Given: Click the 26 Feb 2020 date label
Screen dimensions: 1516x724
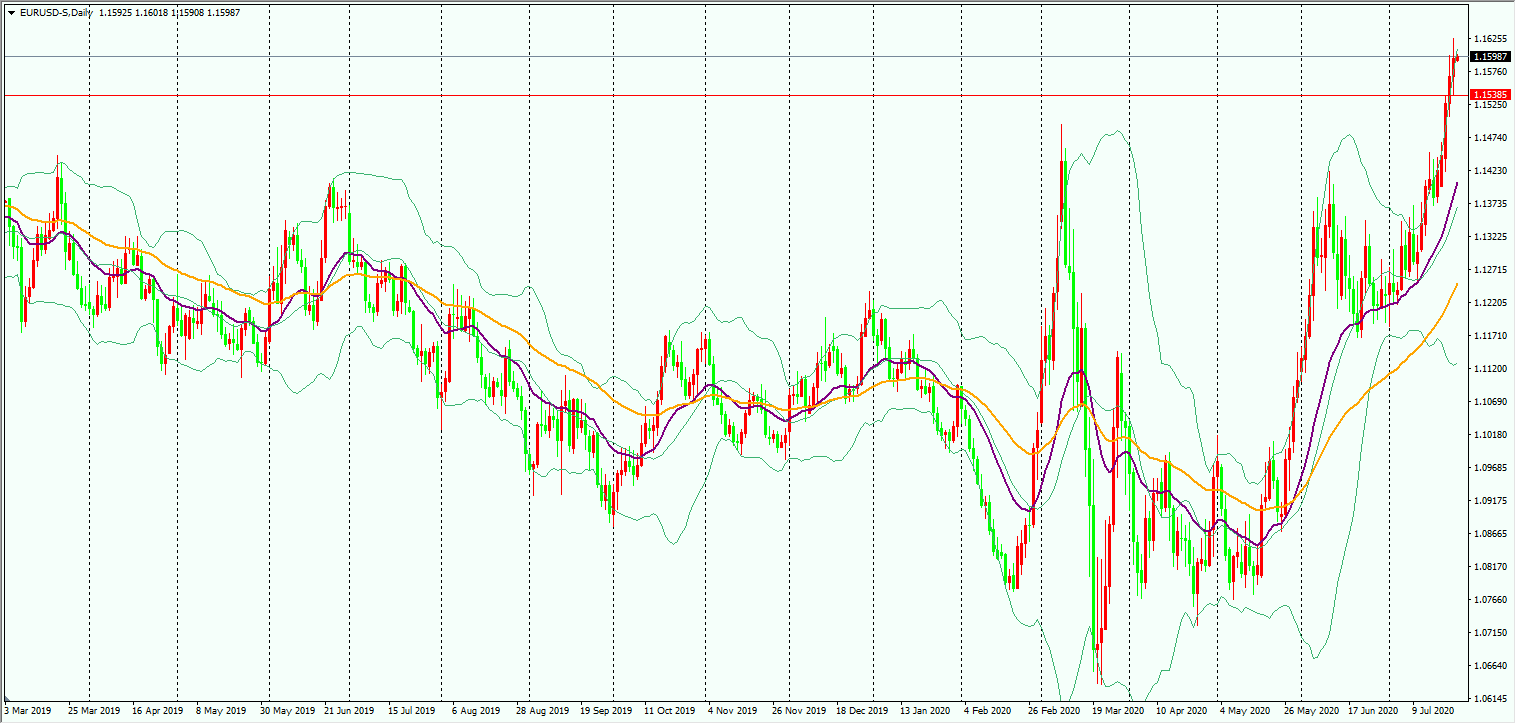Looking at the screenshot, I should [x=1053, y=711].
